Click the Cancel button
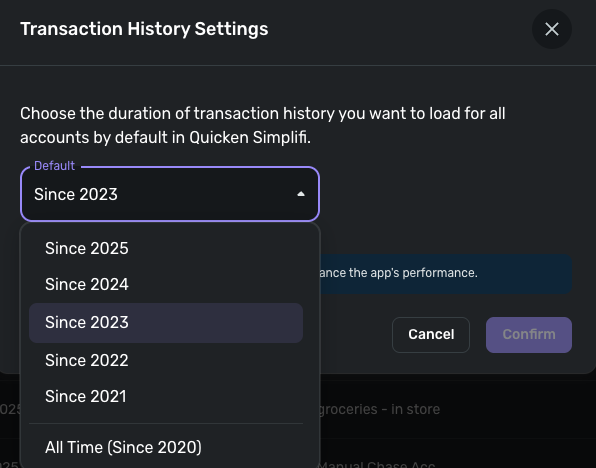Viewport: 596px width, 468px height. coord(431,335)
